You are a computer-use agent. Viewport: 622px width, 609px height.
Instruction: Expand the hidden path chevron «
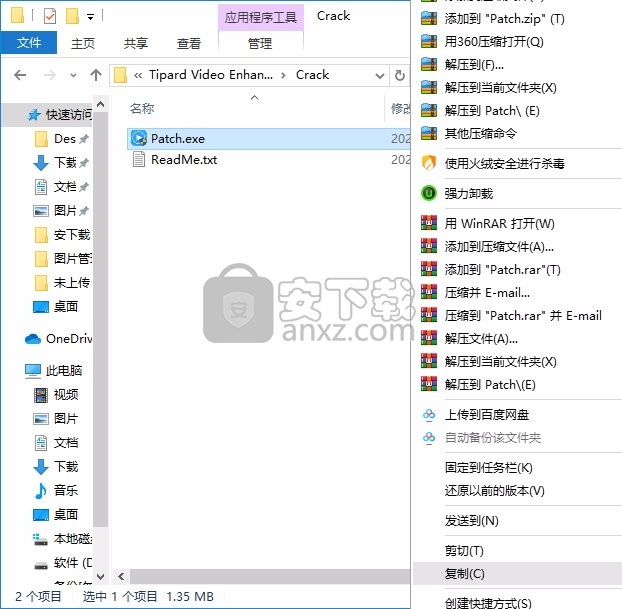tap(138, 75)
